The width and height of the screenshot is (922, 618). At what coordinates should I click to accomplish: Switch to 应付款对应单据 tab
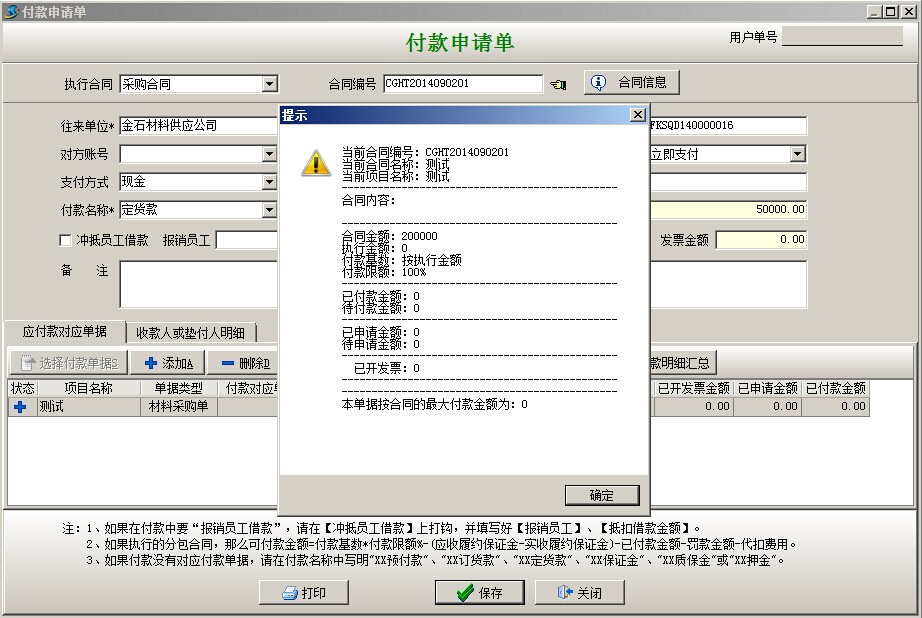(64, 332)
